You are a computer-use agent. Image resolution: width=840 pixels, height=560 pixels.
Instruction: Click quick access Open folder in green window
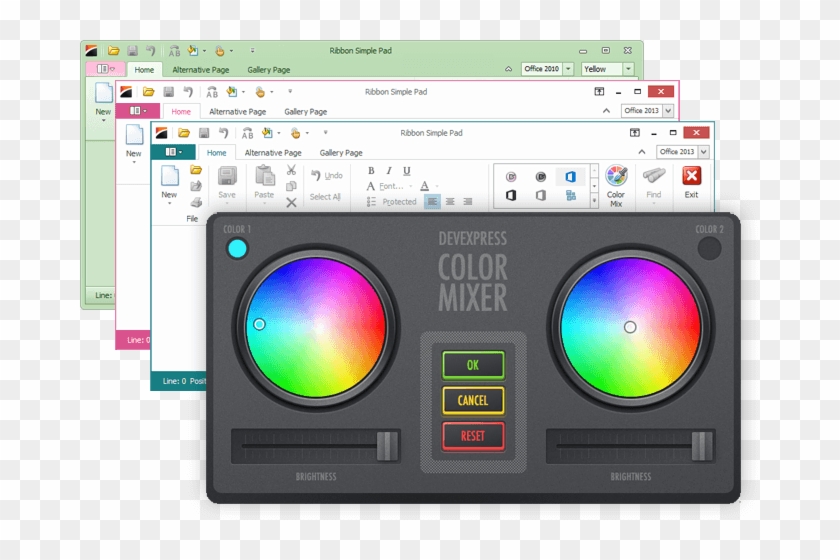click(x=114, y=50)
